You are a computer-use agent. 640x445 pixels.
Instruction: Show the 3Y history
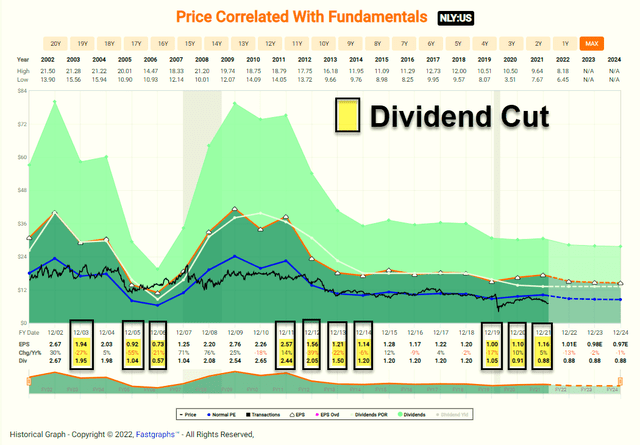coord(512,44)
